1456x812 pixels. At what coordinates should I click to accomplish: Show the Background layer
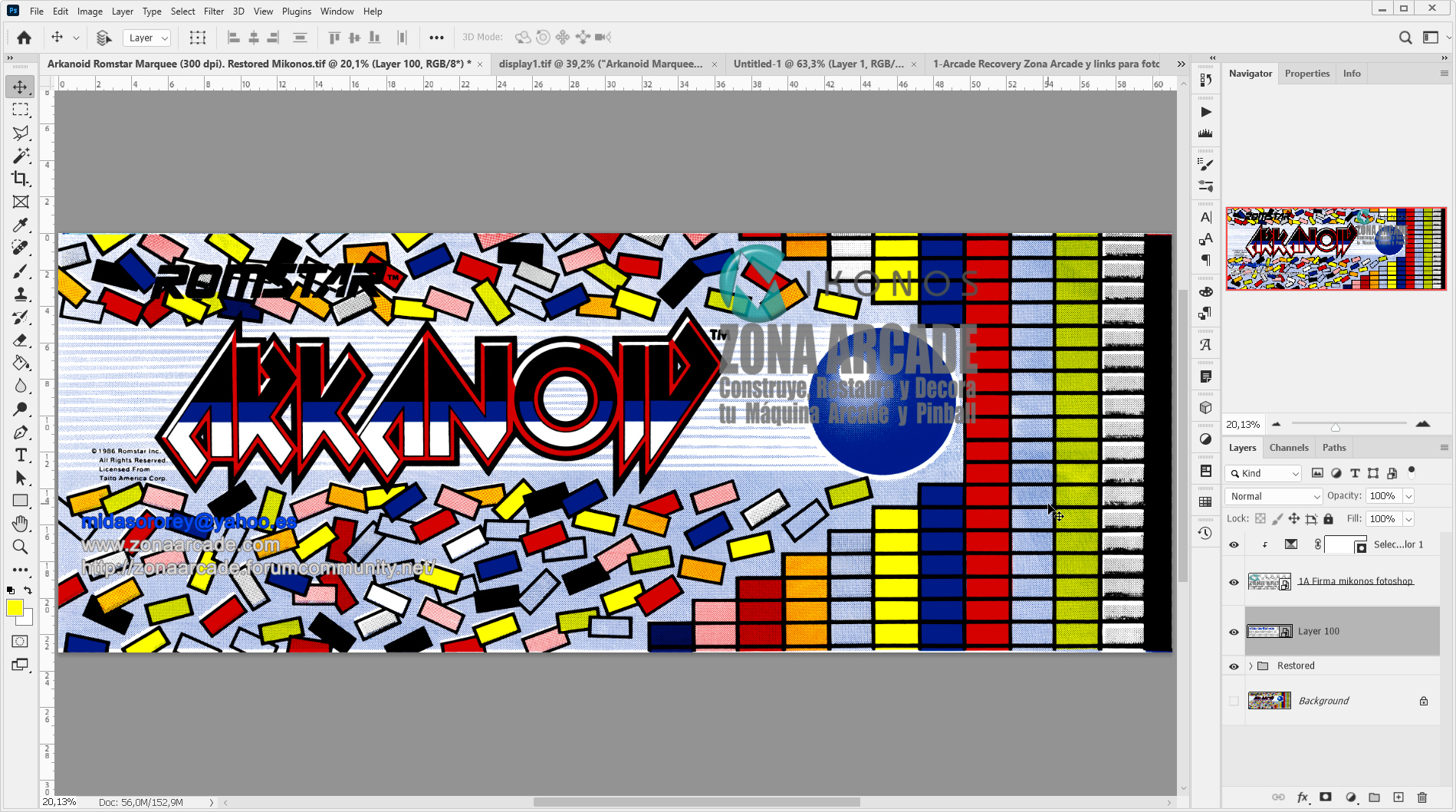1234,700
